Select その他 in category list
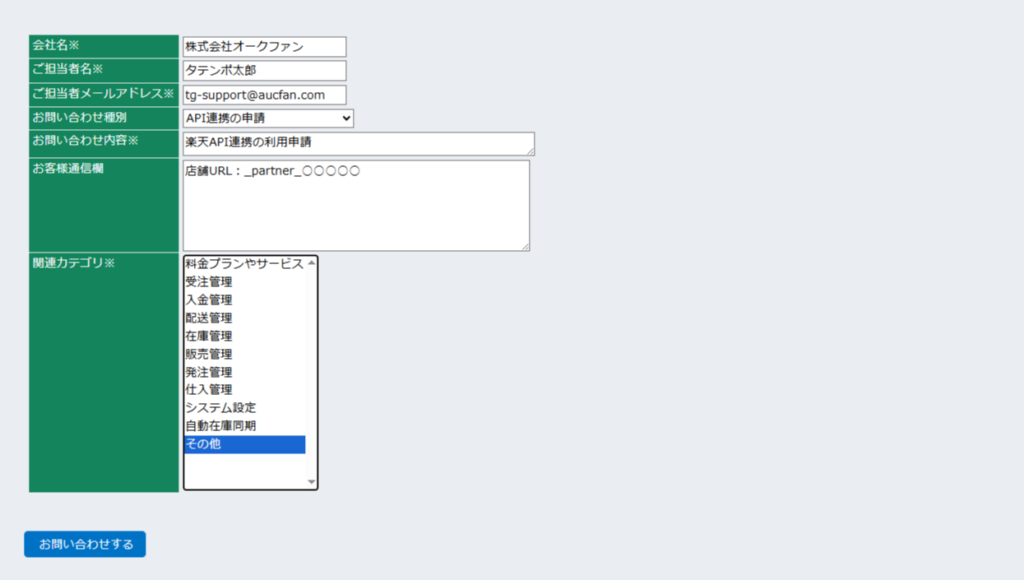This screenshot has width=1024, height=580. pos(244,444)
